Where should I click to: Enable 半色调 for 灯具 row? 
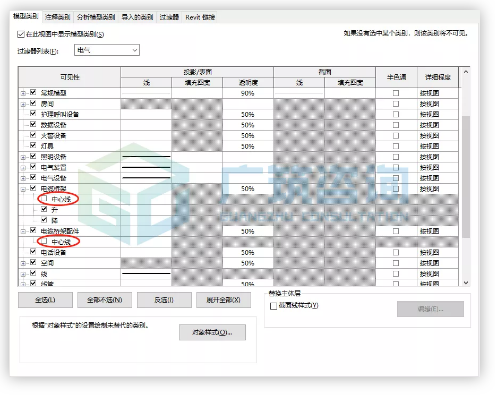point(396,146)
